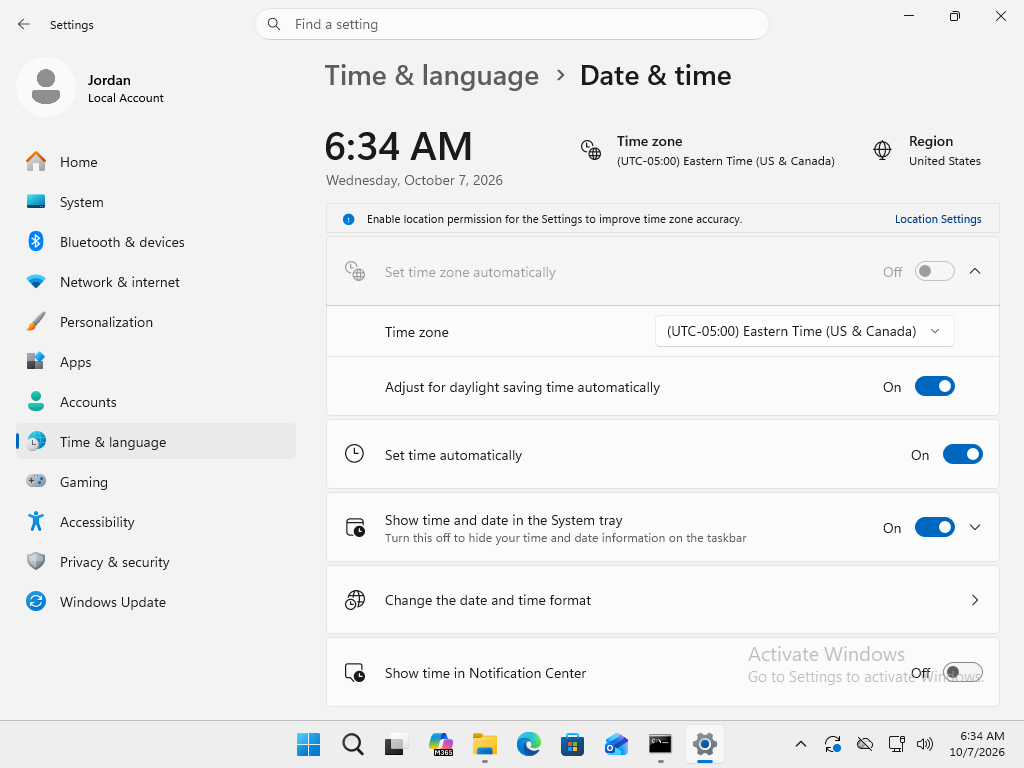Click the Bluetooth icon in sidebar
Viewport: 1024px width, 768px height.
point(36,242)
